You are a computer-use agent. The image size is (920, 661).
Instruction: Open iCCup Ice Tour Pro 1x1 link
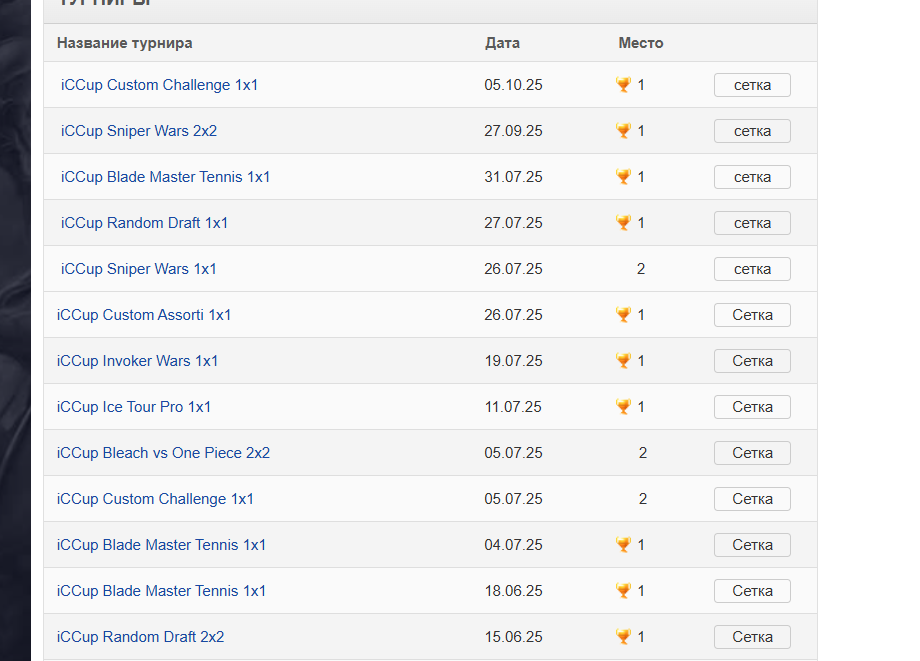134,407
